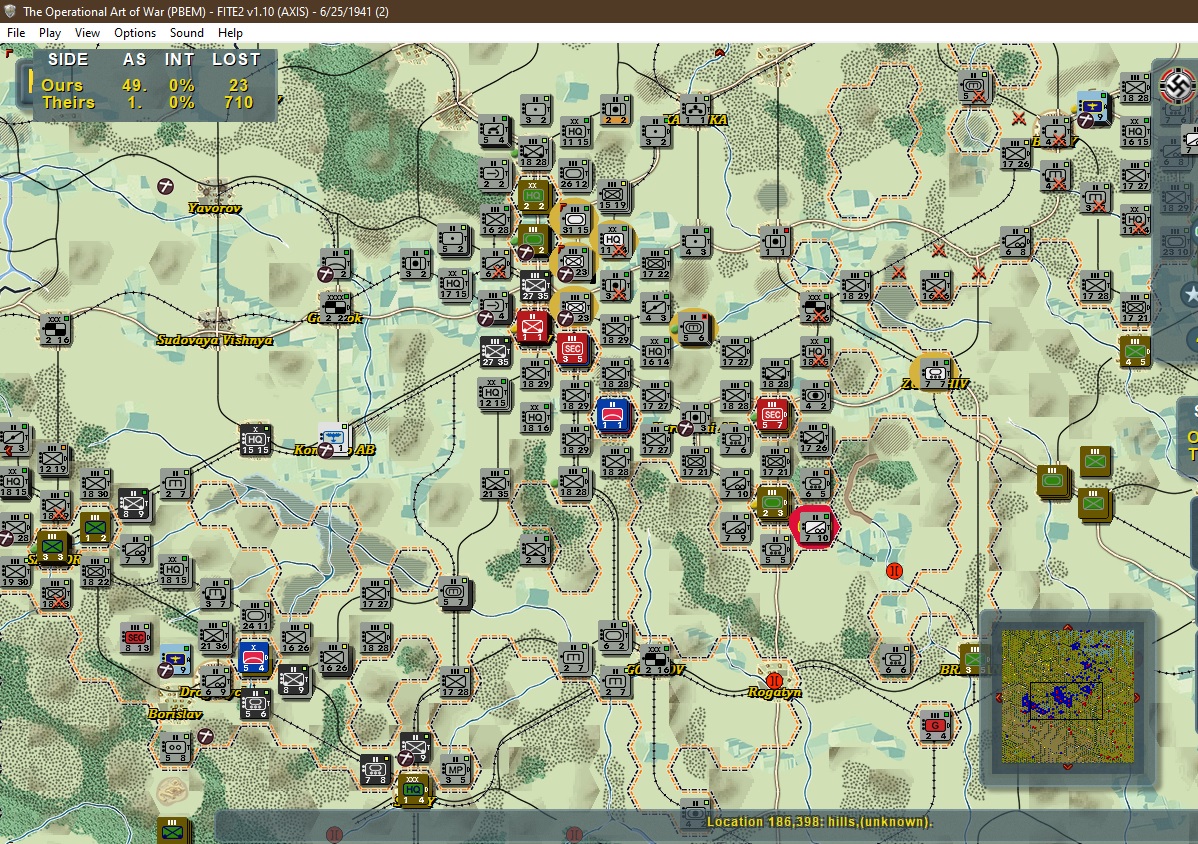Select the olive 2 3 armor unit
1198x844 pixels.
[772, 504]
